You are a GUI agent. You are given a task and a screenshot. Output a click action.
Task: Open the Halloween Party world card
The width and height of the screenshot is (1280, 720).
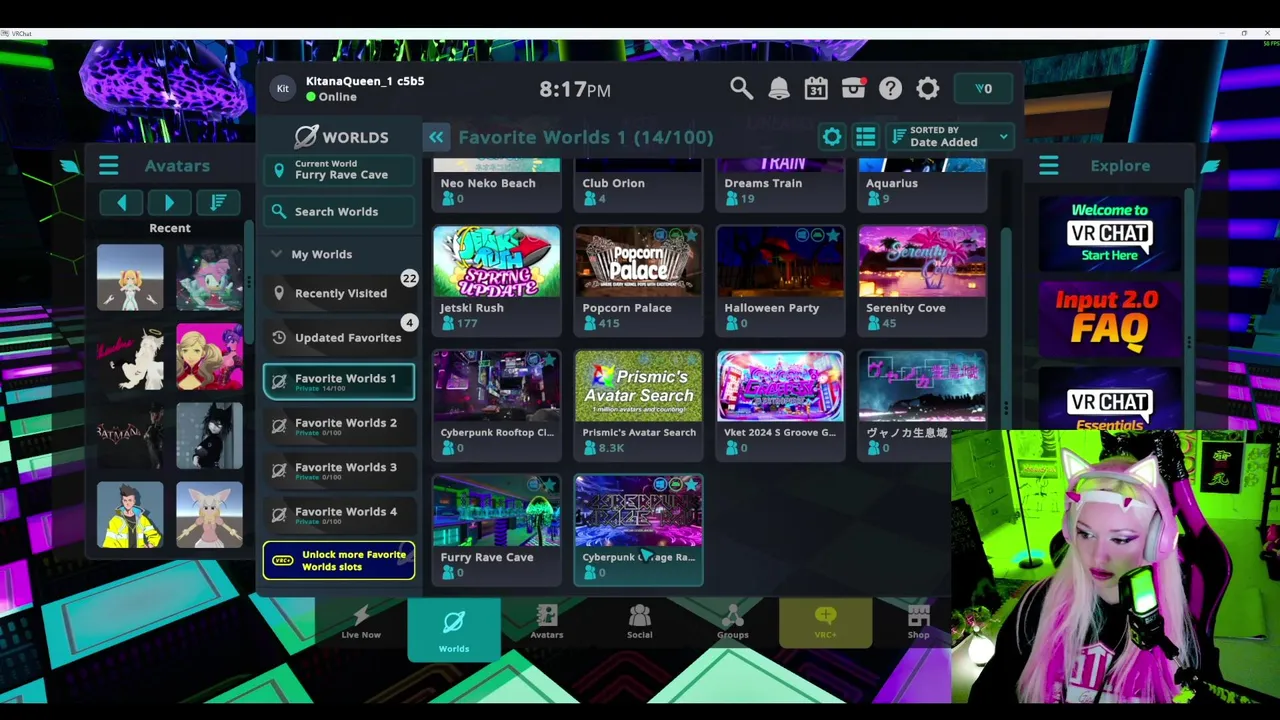click(780, 279)
